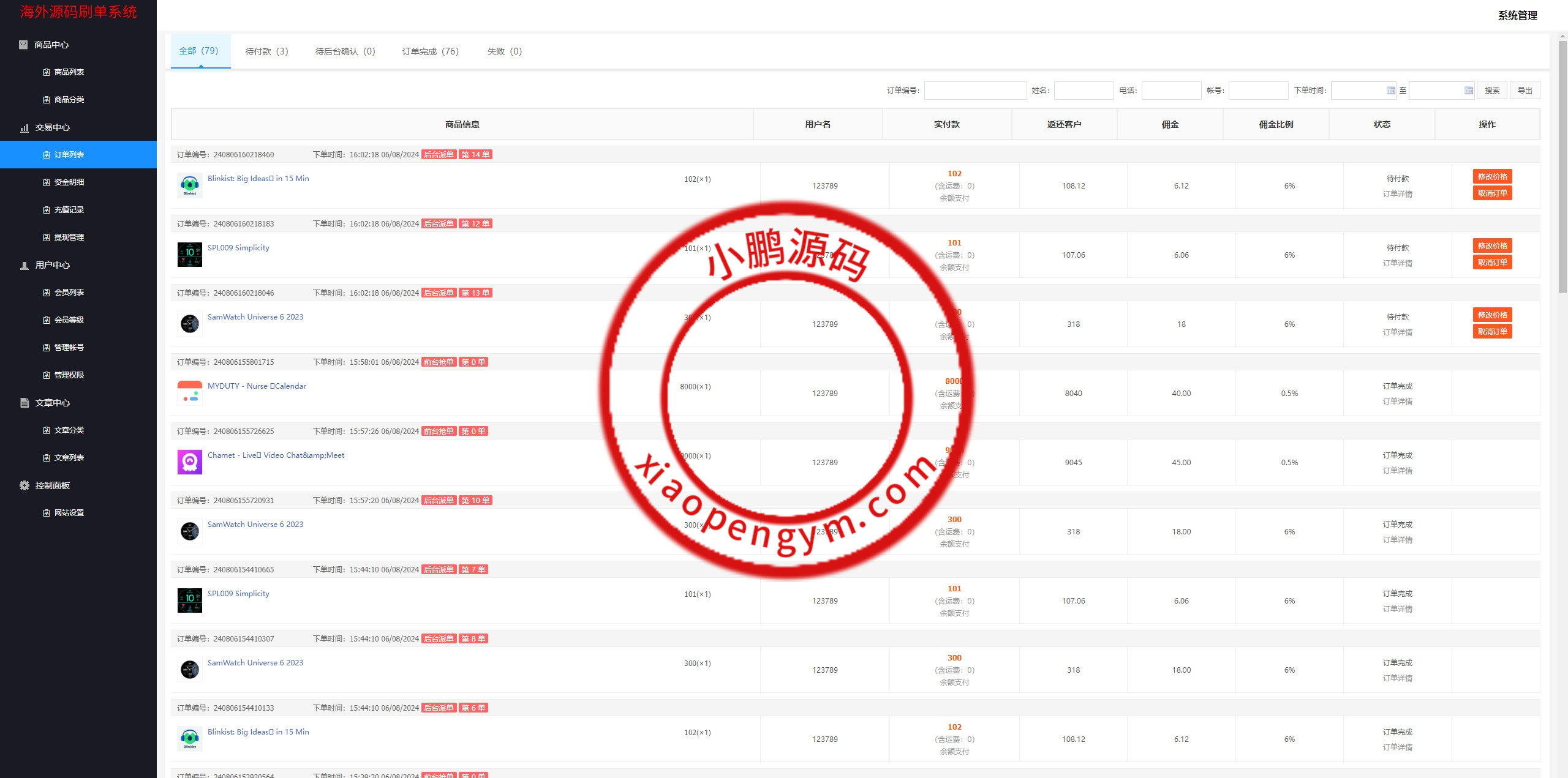Click the Chamet purple product thumbnail
Viewport: 1568px width, 778px height.
coord(190,462)
